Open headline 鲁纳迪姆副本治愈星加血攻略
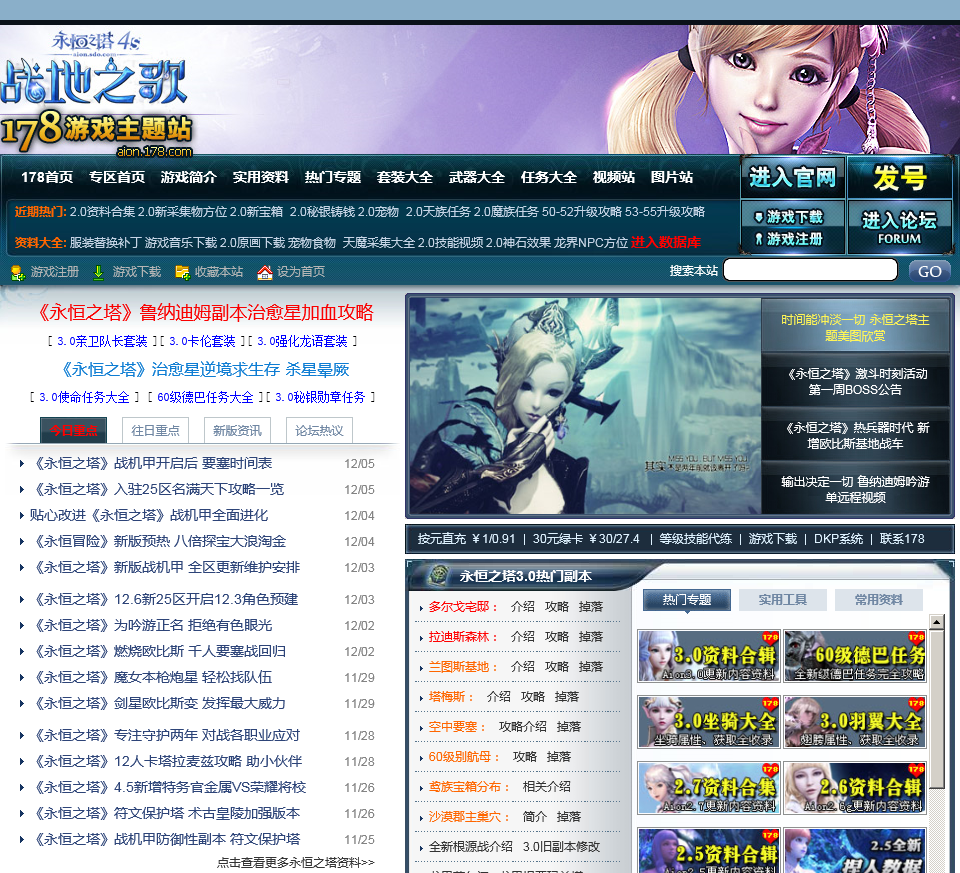 205,312
